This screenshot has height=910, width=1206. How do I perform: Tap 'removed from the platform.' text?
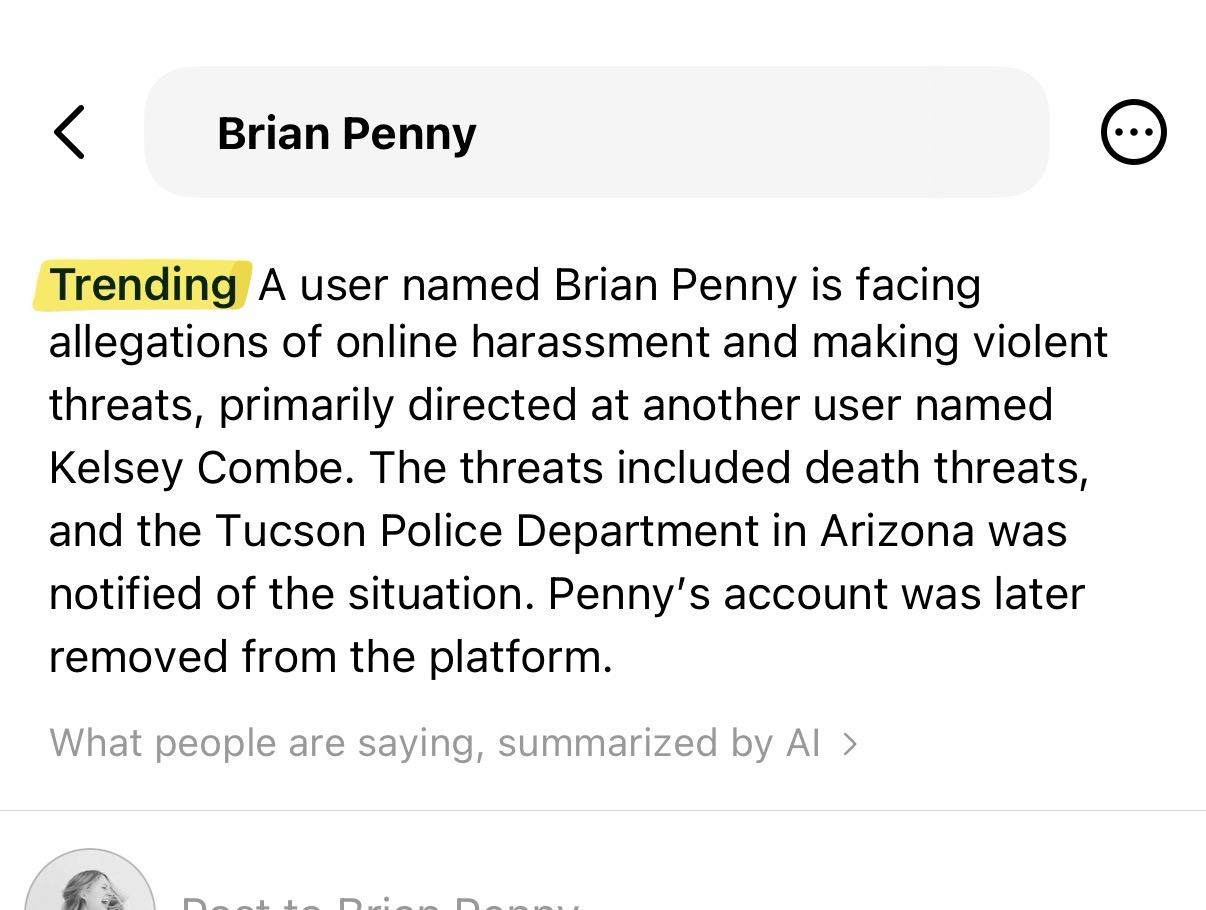coord(330,657)
